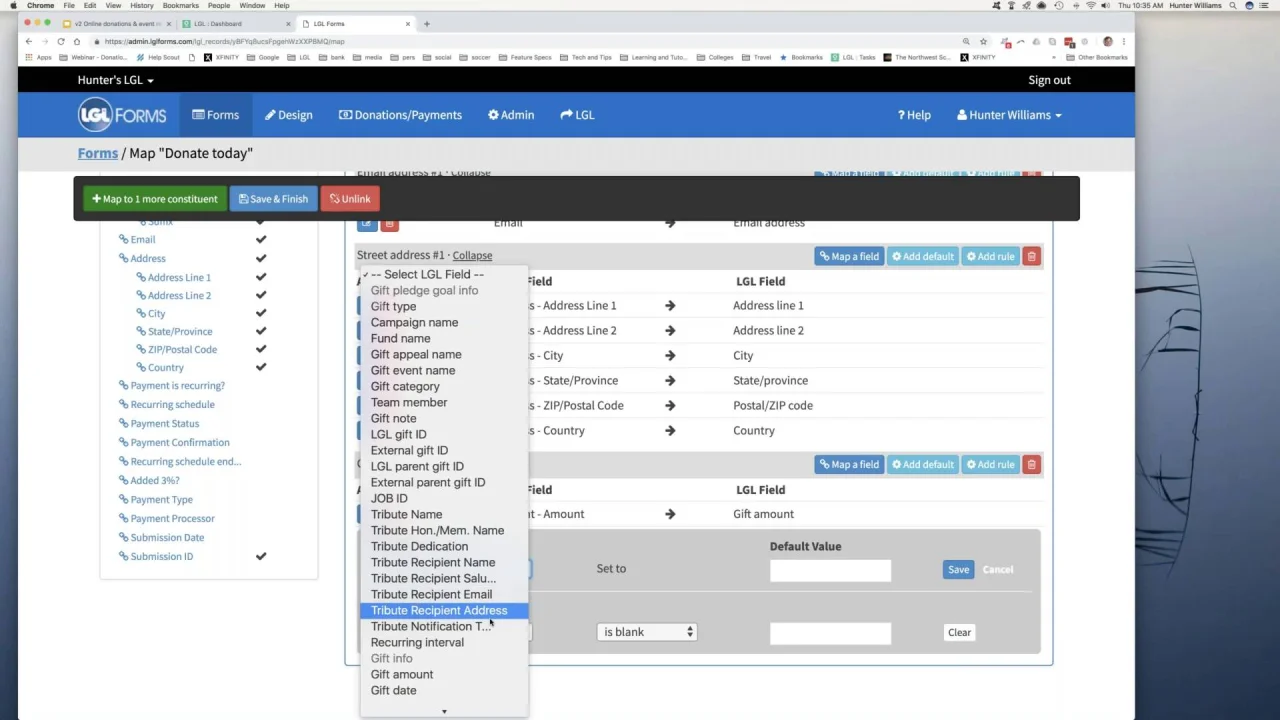Select 'Tribute Recipient Address' from the list
This screenshot has width=1280, height=720.
point(444,610)
